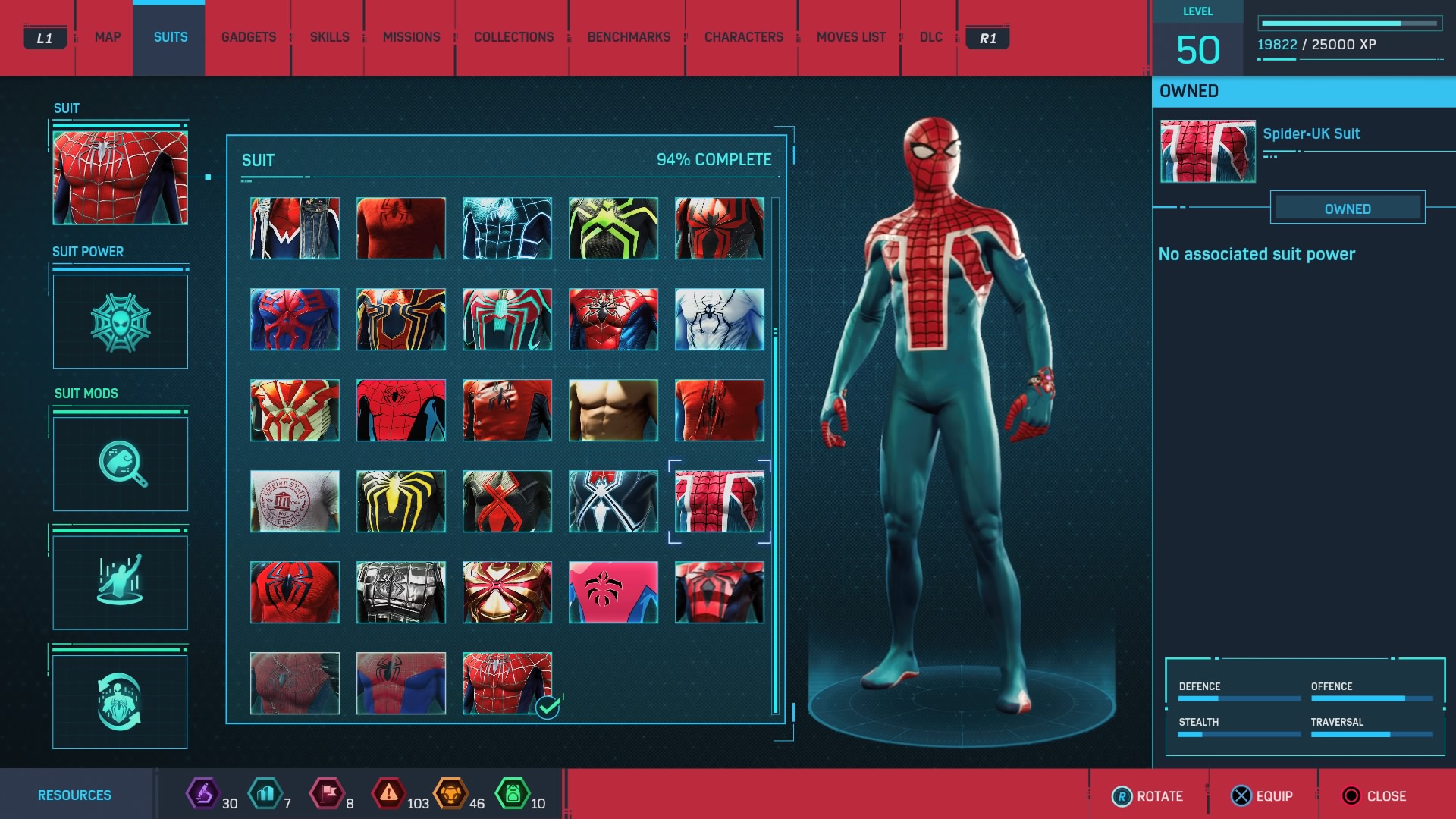Select the SUITS tab
The height and width of the screenshot is (819, 1456).
170,37
